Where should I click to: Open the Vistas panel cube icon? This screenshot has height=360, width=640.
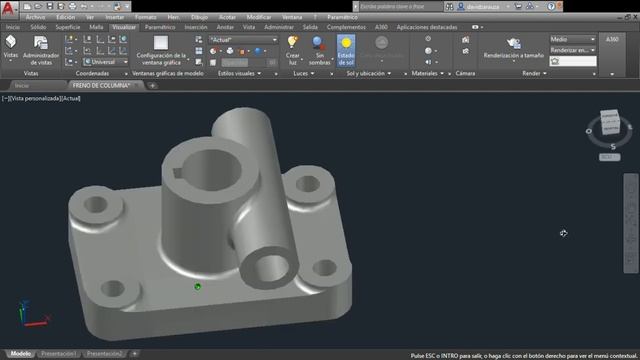click(11, 42)
